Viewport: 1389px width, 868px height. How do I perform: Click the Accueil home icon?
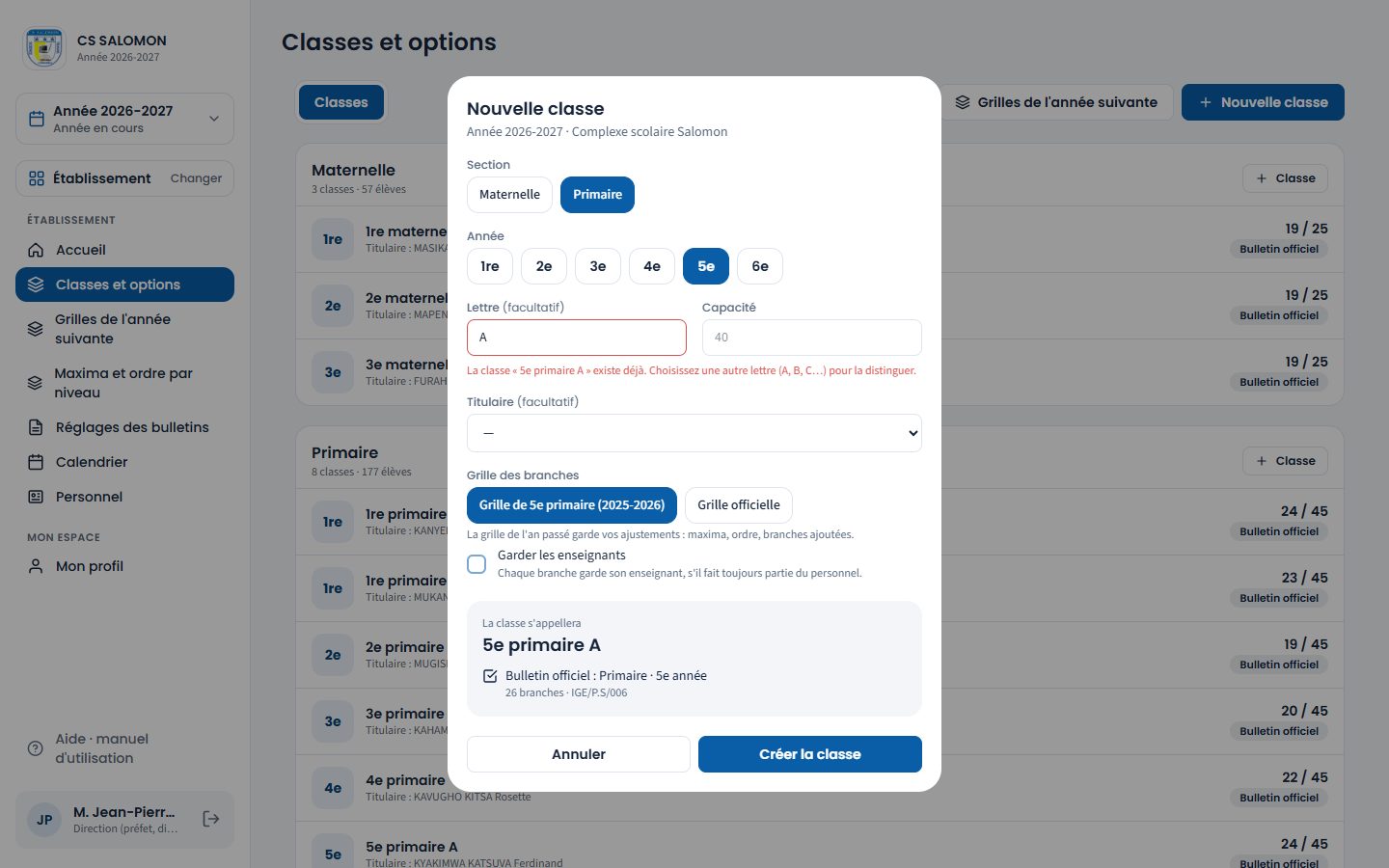point(36,250)
